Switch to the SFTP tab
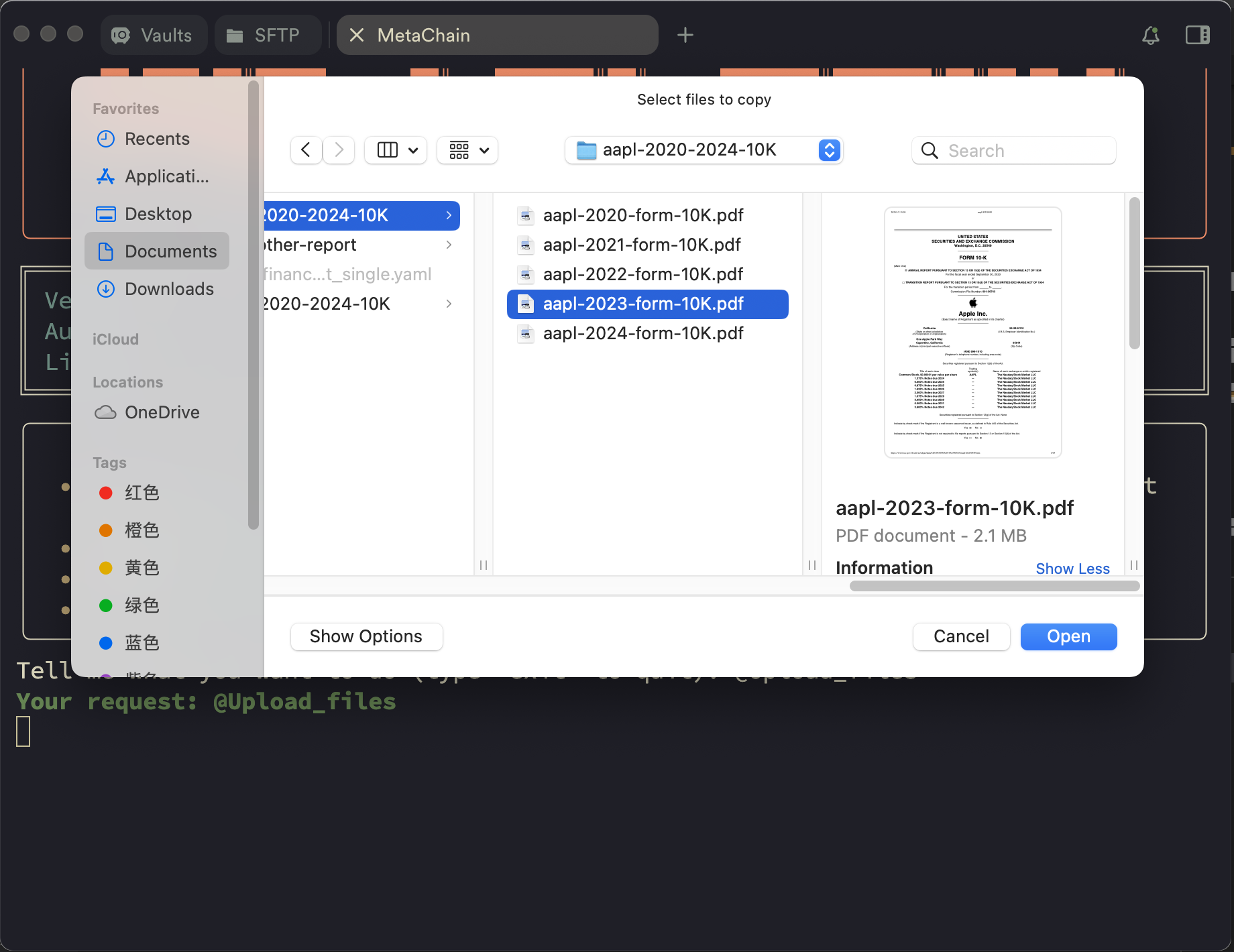1234x952 pixels. coord(268,35)
